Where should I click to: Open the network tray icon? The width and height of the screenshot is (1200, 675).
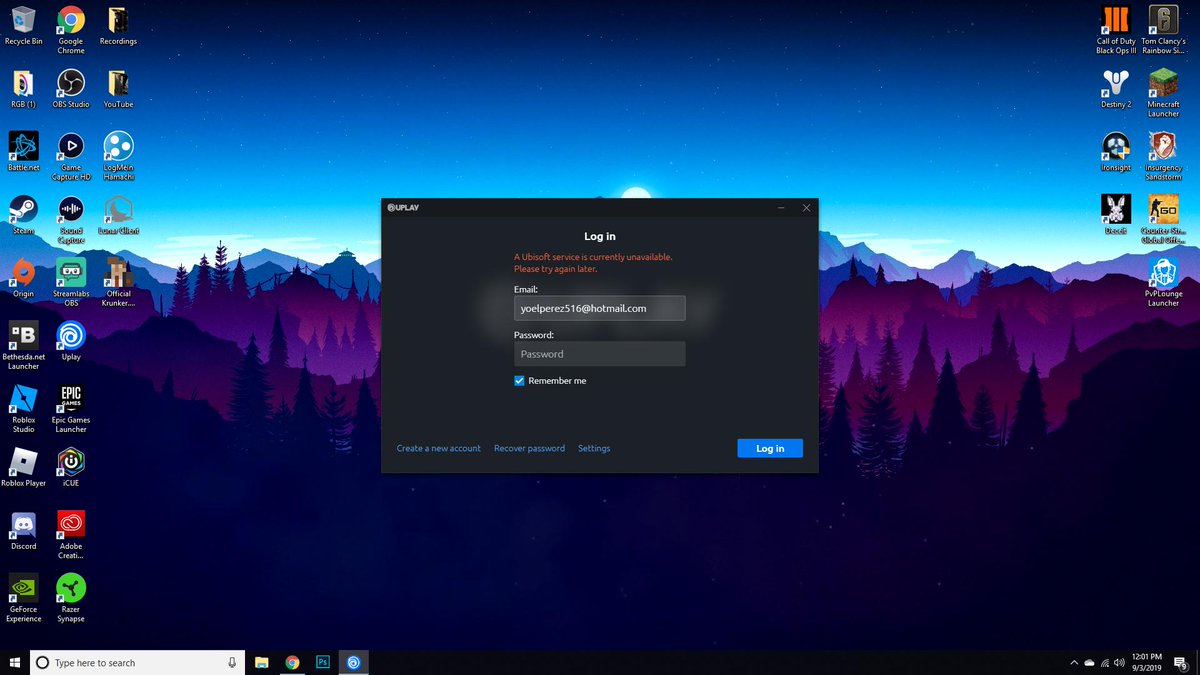(1105, 662)
